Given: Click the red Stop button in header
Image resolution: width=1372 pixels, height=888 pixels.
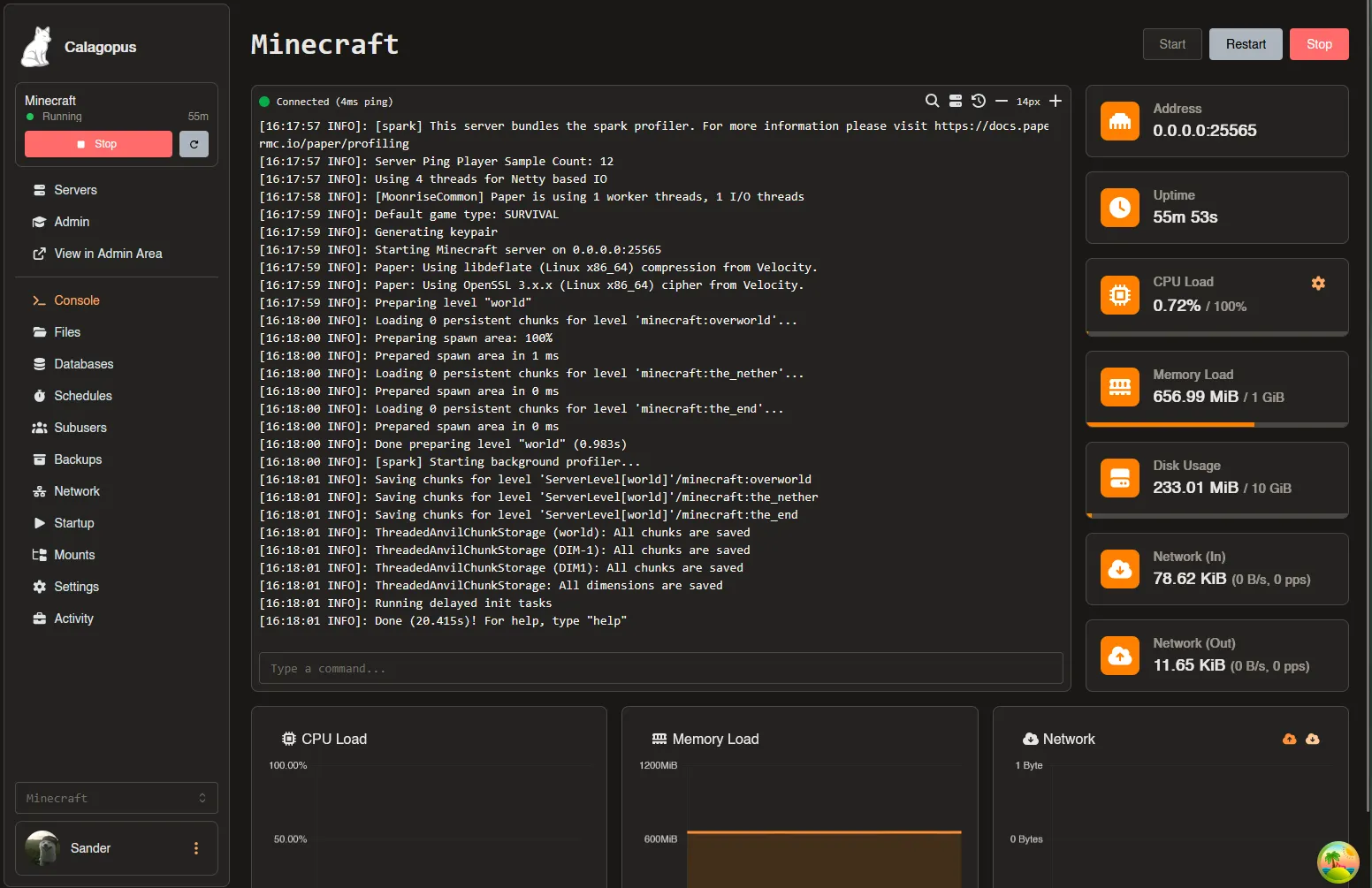Looking at the screenshot, I should point(1319,44).
